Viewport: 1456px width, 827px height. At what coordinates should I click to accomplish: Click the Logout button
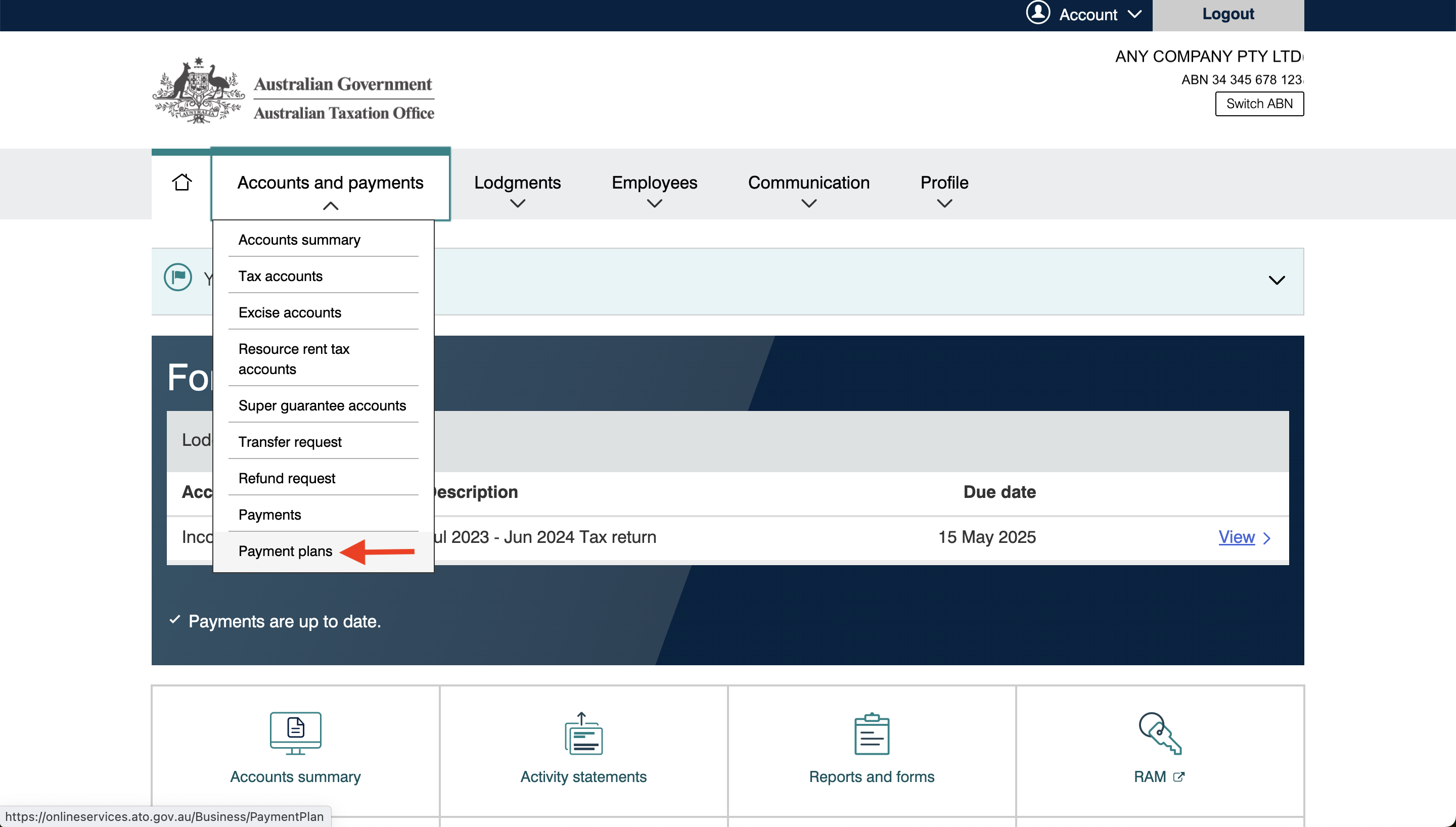(1227, 14)
